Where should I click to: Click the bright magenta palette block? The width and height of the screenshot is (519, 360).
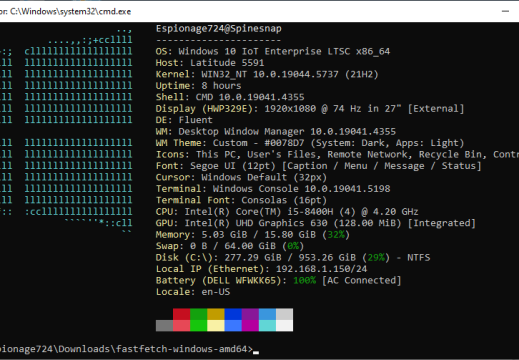(250, 326)
